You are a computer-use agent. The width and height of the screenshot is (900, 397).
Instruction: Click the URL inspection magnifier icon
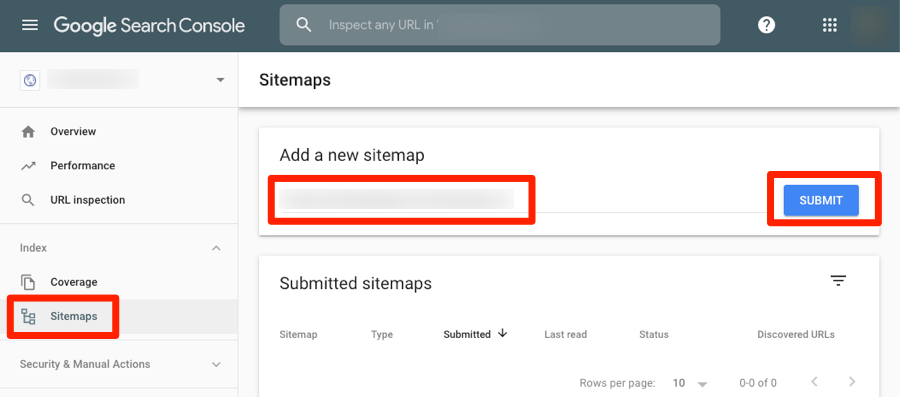click(x=28, y=200)
